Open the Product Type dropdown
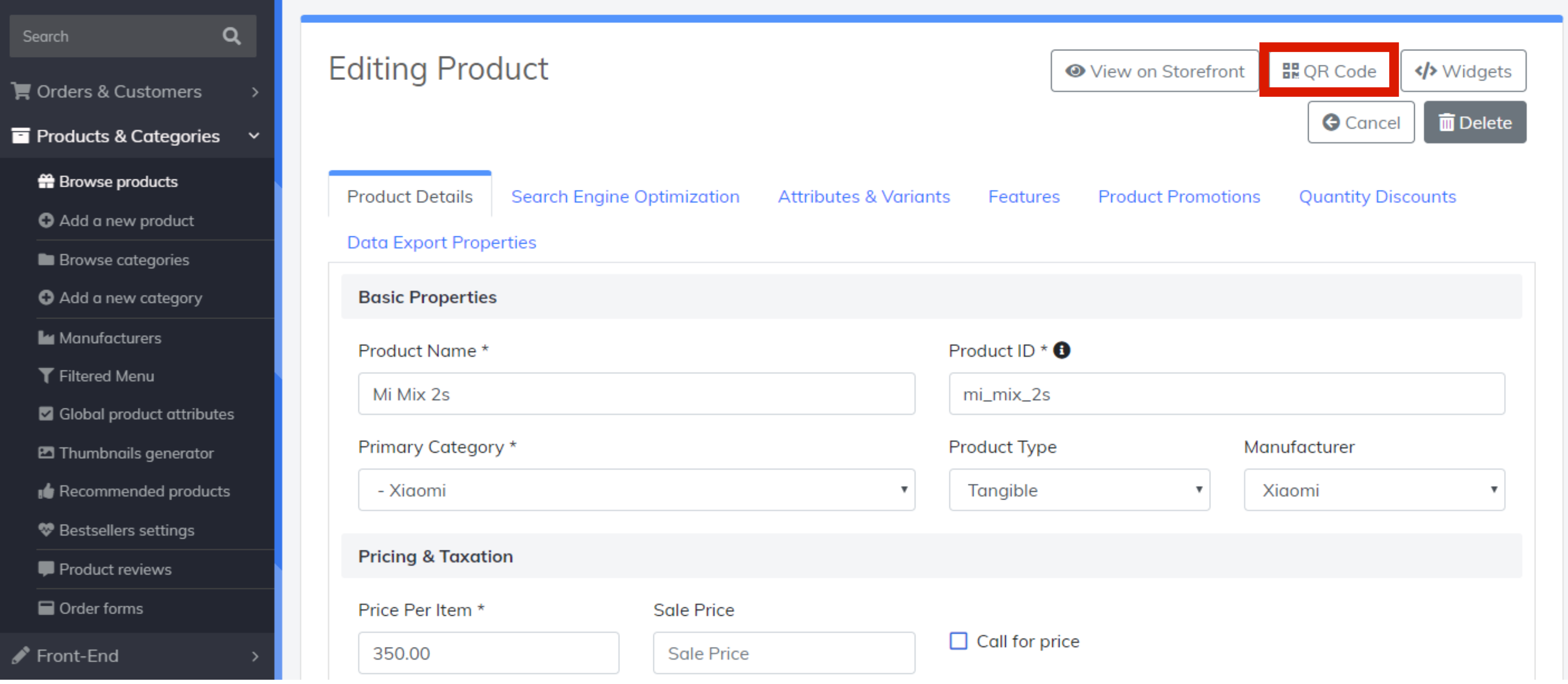This screenshot has height=684, width=1568. (1079, 490)
